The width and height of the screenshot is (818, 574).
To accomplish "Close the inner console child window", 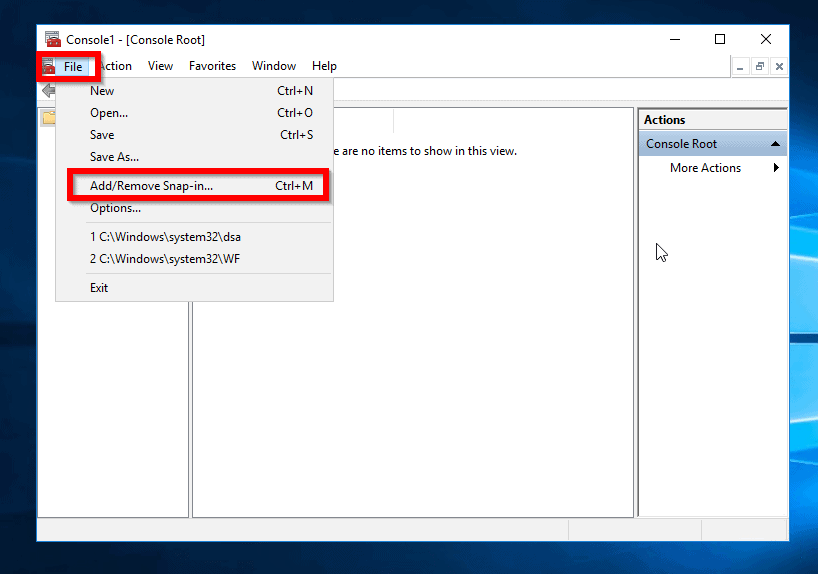I will (x=779, y=67).
